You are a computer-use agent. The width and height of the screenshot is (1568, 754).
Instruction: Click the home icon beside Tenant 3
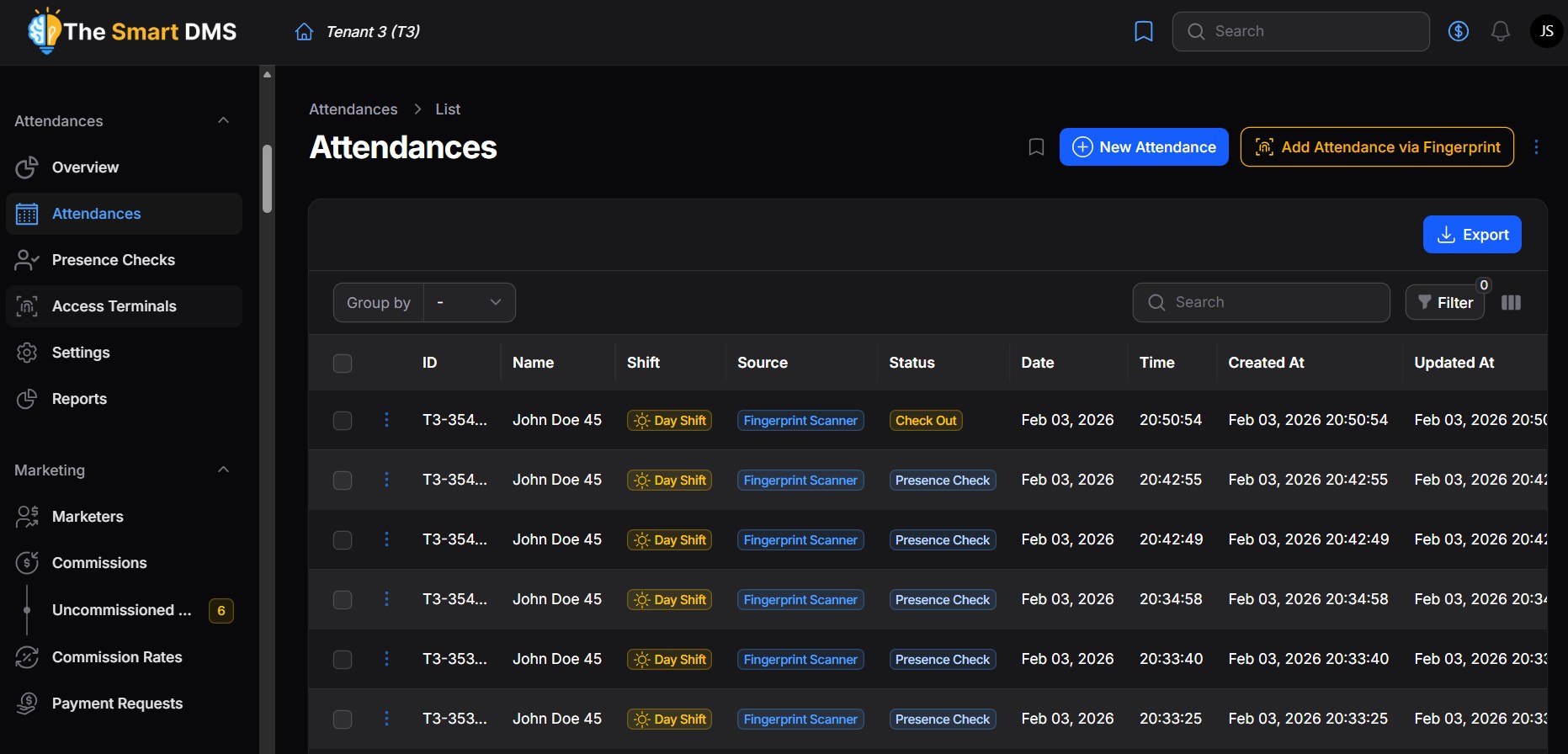(304, 32)
